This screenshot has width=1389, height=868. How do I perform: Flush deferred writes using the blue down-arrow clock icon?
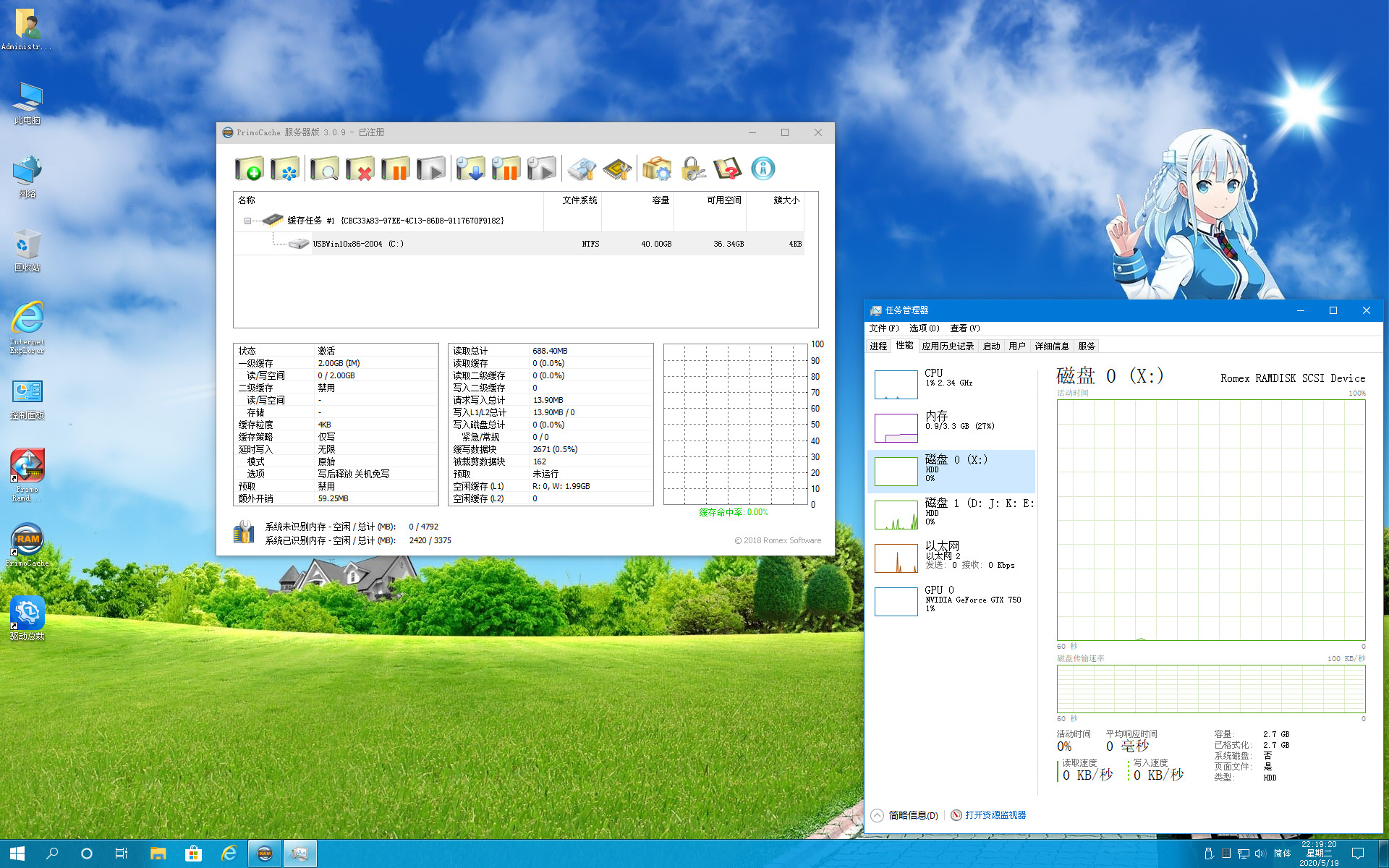tap(470, 169)
